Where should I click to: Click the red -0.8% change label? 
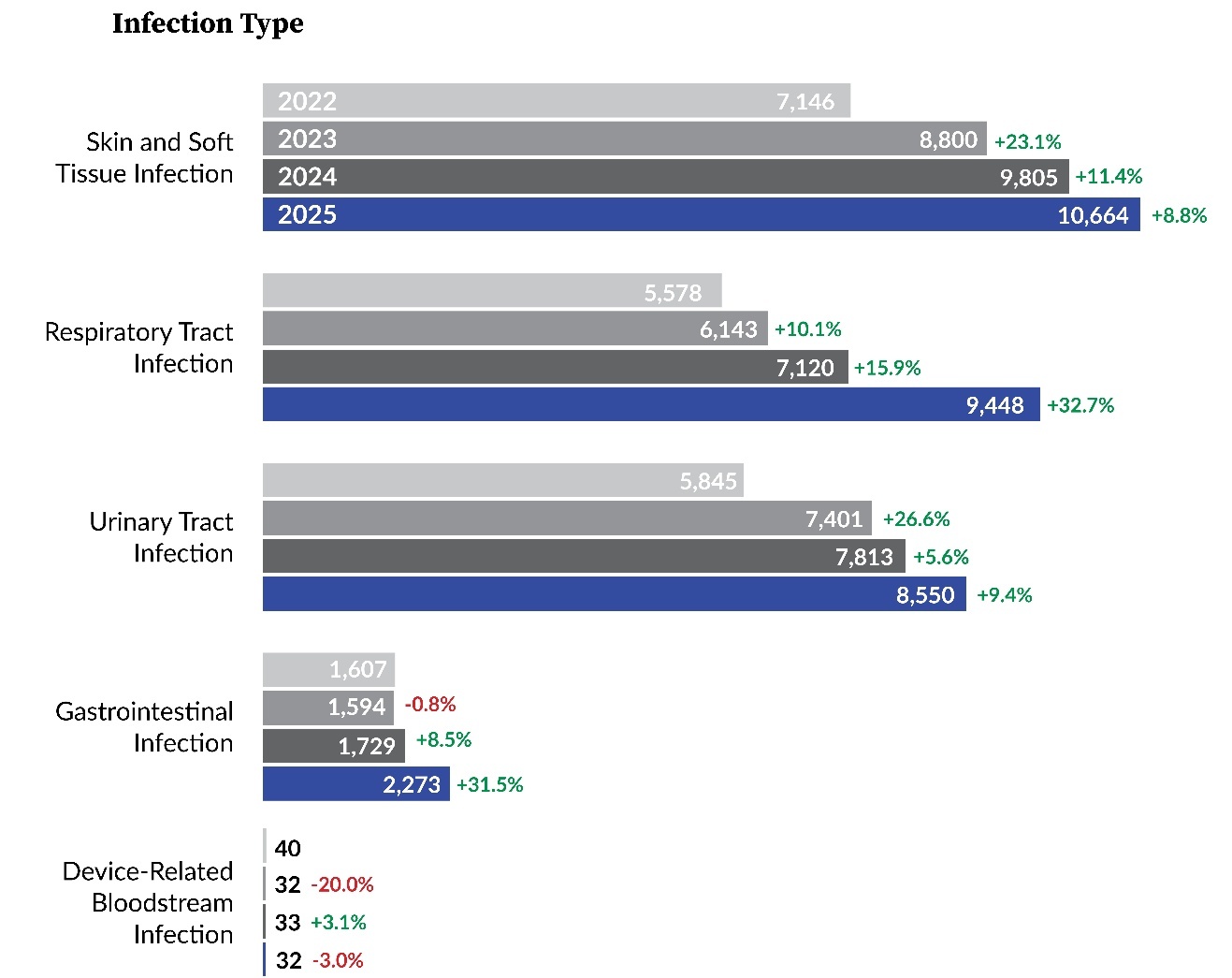[x=430, y=705]
